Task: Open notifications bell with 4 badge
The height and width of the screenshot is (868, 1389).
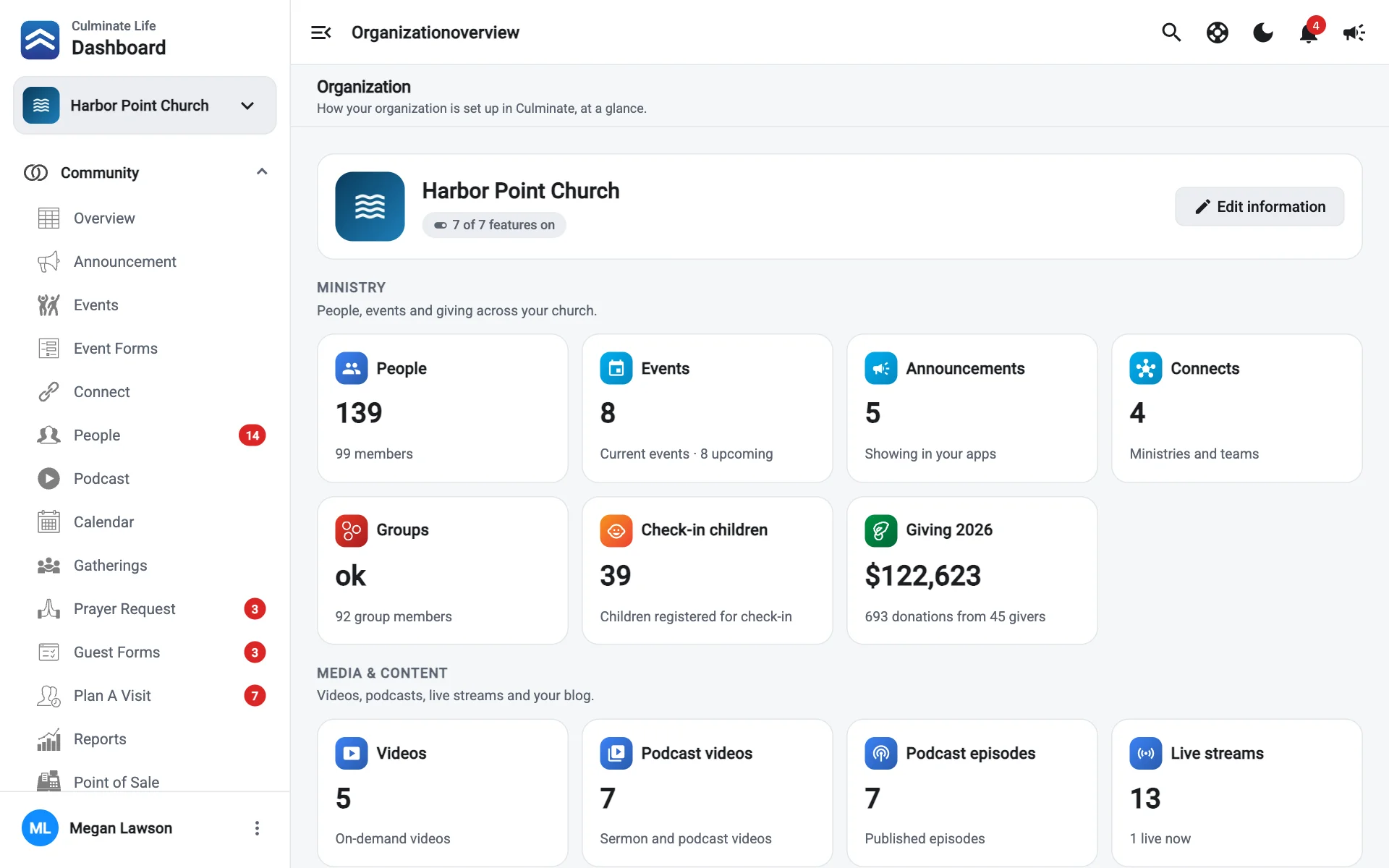Action: pos(1309,33)
